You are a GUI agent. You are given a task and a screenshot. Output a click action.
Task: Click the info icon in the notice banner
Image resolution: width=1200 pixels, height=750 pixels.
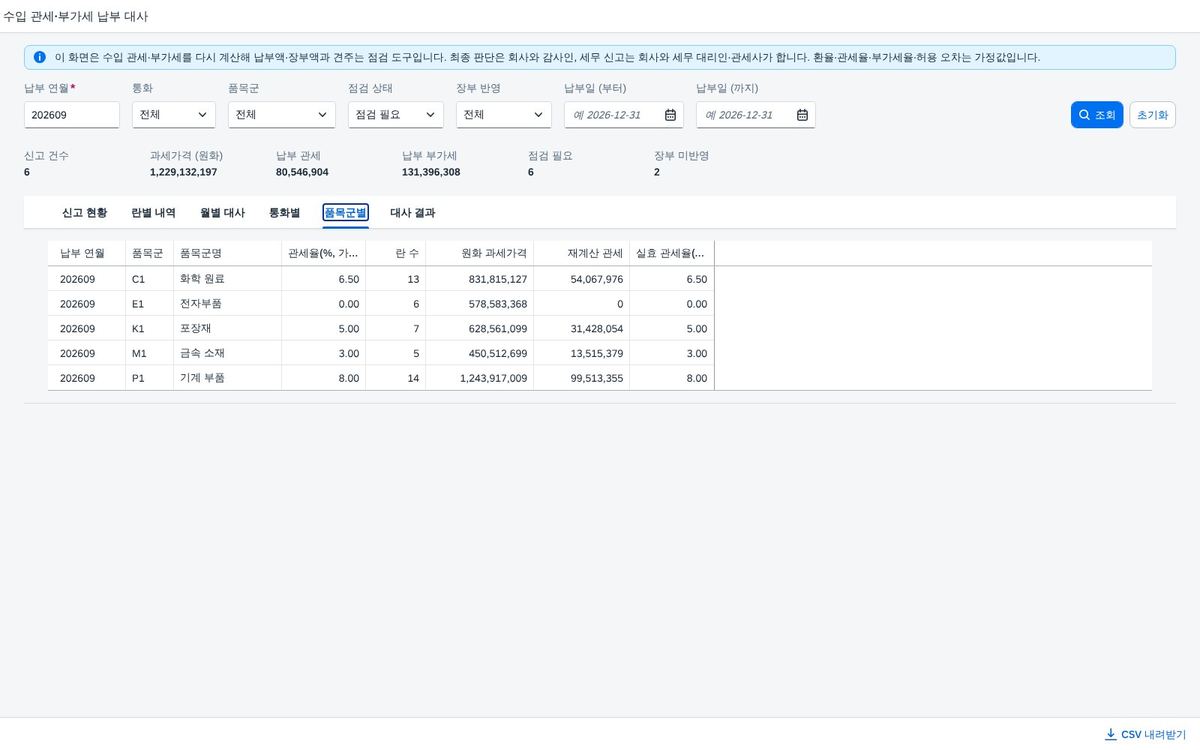(x=40, y=57)
